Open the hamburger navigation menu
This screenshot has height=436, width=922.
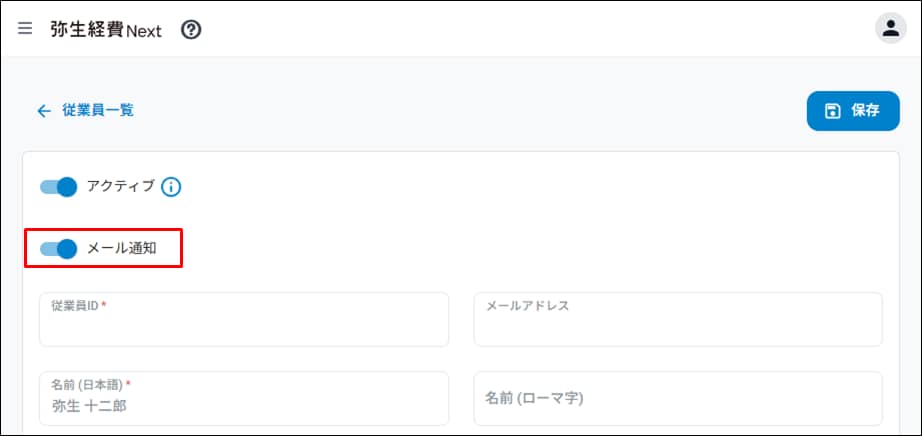[x=25, y=29]
